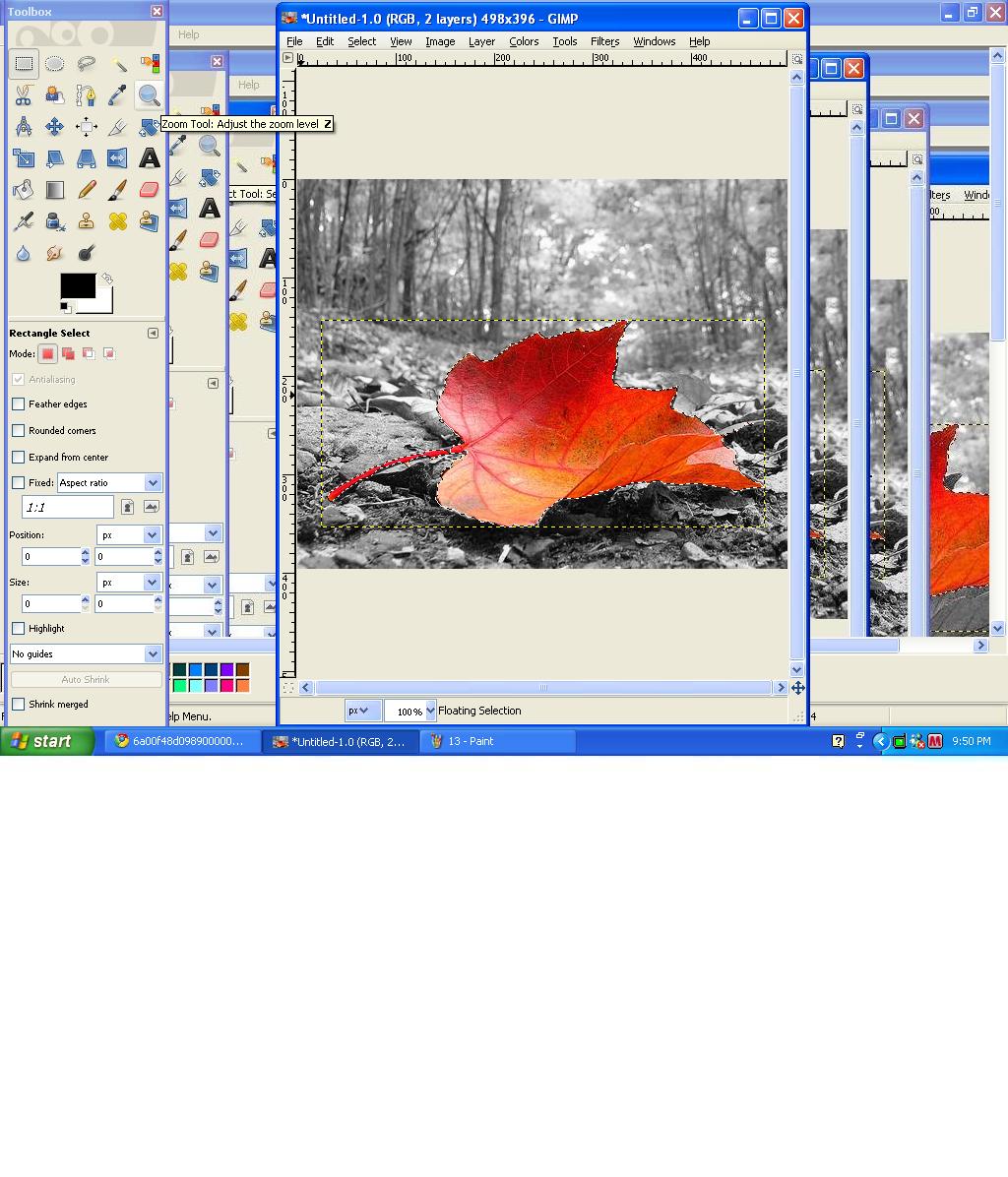This screenshot has width=1008, height=1177.
Task: Click the Windows start button
Action: click(47, 742)
